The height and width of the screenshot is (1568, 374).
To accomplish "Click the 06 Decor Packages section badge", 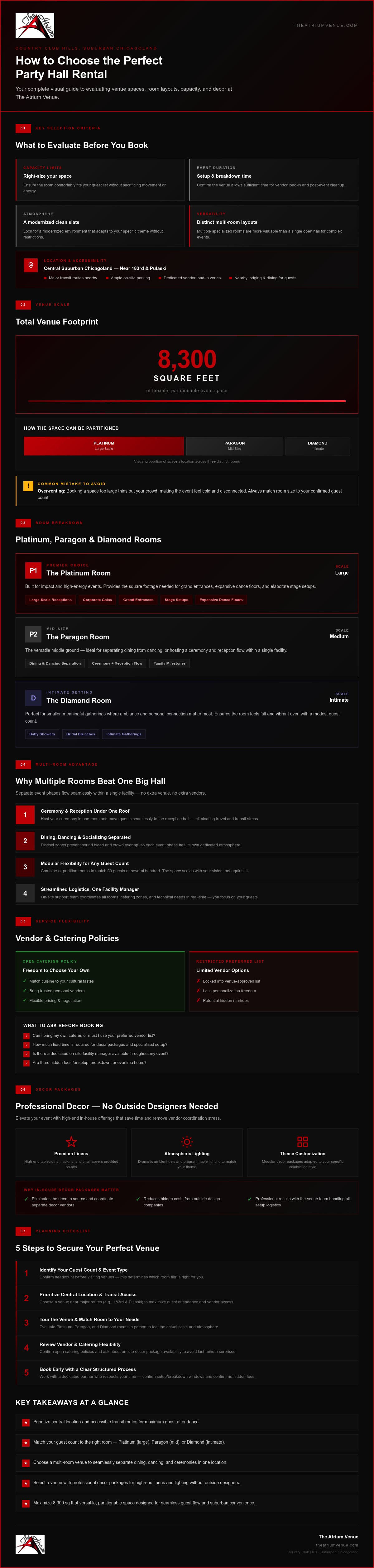I will [23, 1089].
